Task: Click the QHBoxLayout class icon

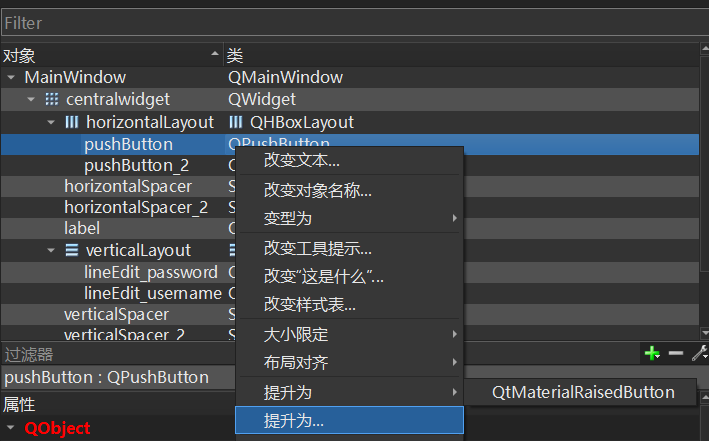Action: 236,122
